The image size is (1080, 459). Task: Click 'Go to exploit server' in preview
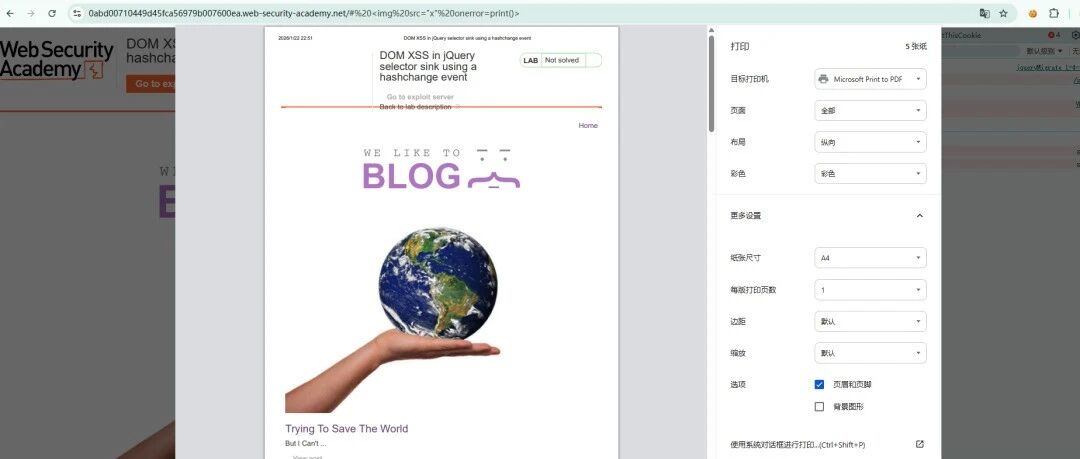coord(420,97)
